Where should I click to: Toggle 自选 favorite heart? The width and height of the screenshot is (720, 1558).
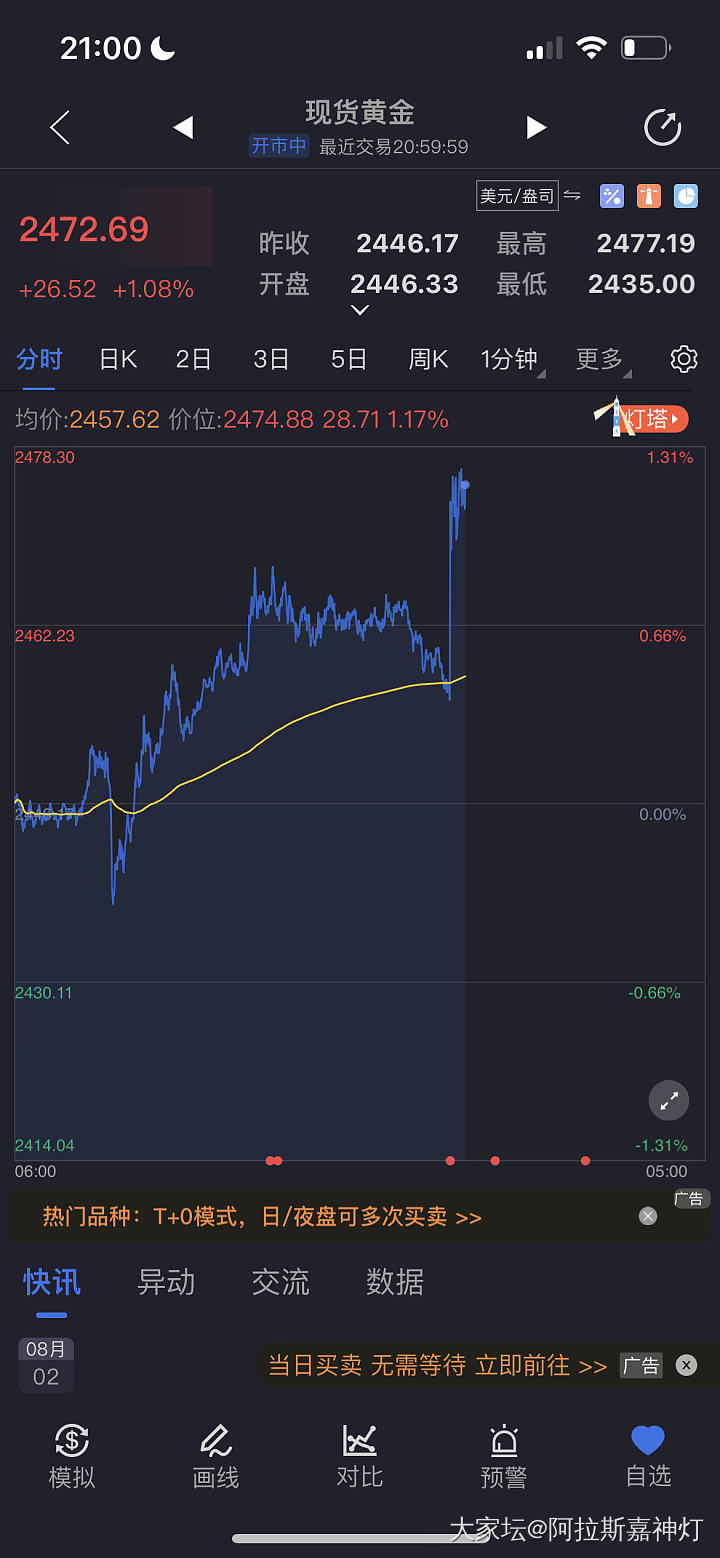(x=648, y=1455)
